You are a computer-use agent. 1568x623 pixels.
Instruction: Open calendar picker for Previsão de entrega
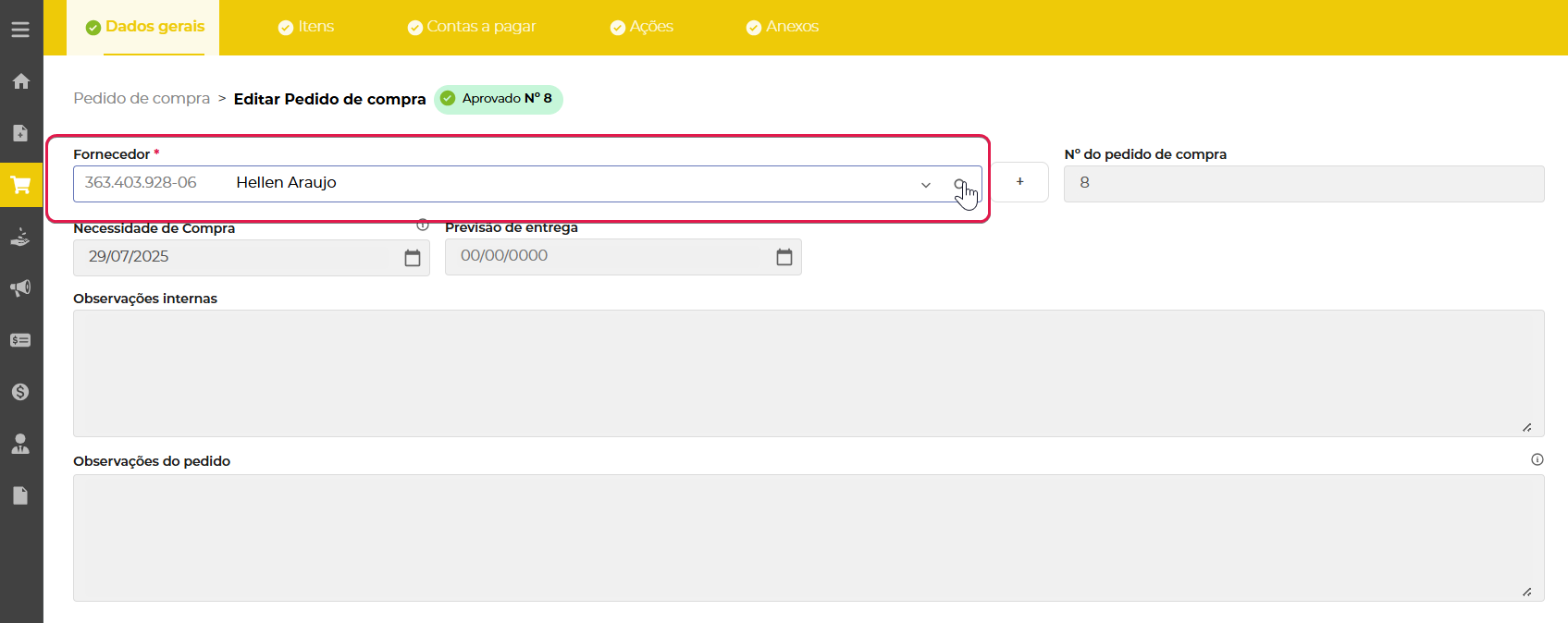pyautogui.click(x=784, y=257)
